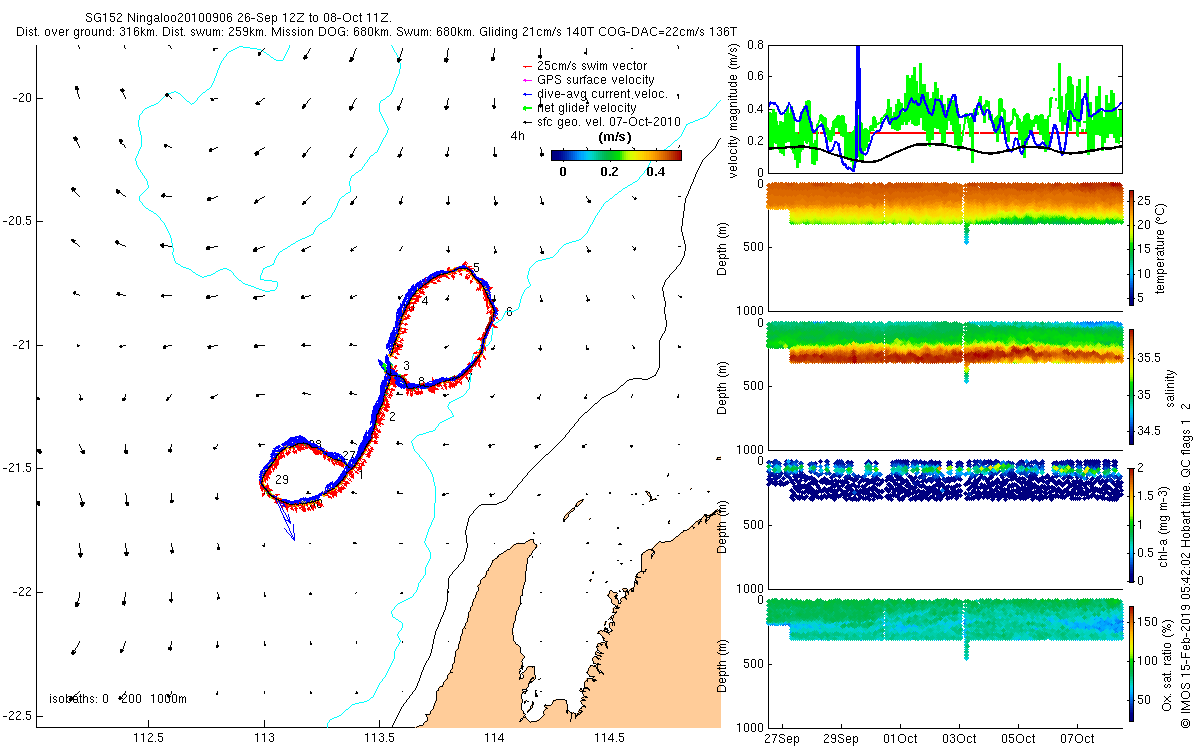Click the temperature depth-section panel
1200x750 pixels.
tap(944, 245)
